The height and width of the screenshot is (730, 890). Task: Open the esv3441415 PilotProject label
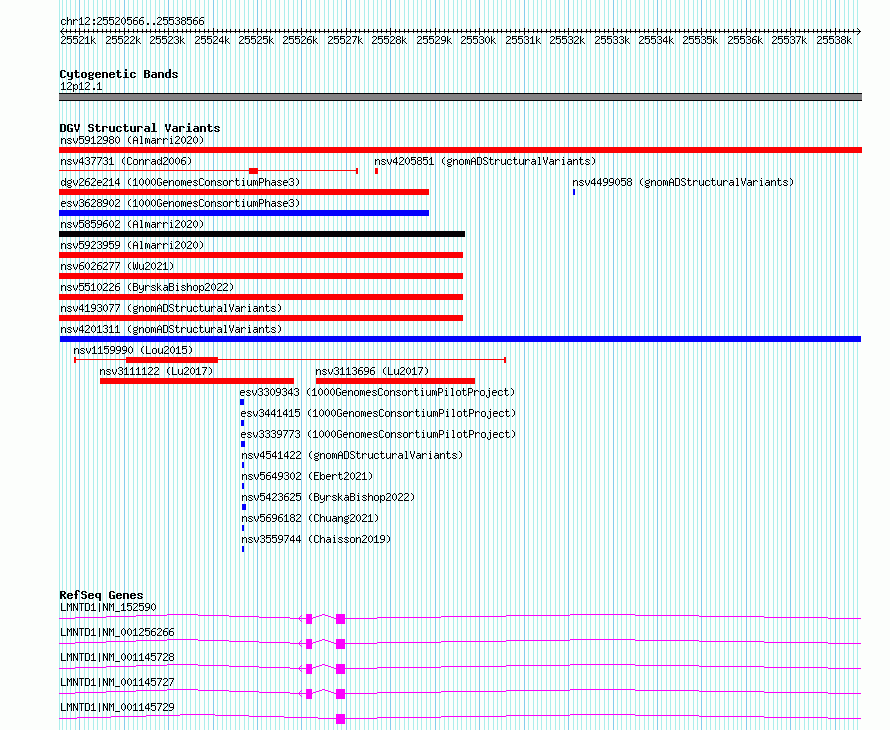(x=378, y=413)
